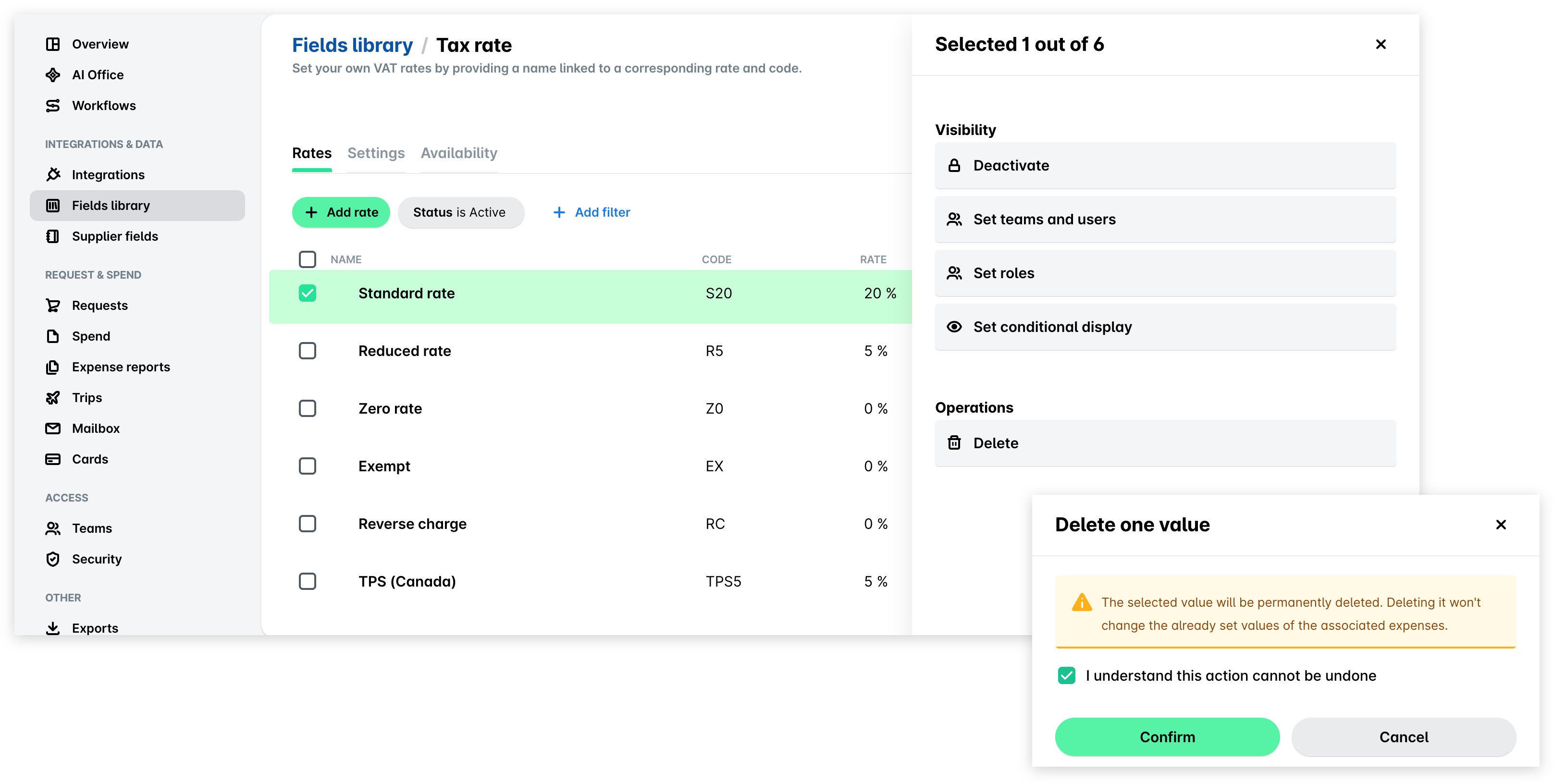1554x784 pixels.
Task: Close the Selected 1 out of 6 panel
Action: tap(1381, 44)
